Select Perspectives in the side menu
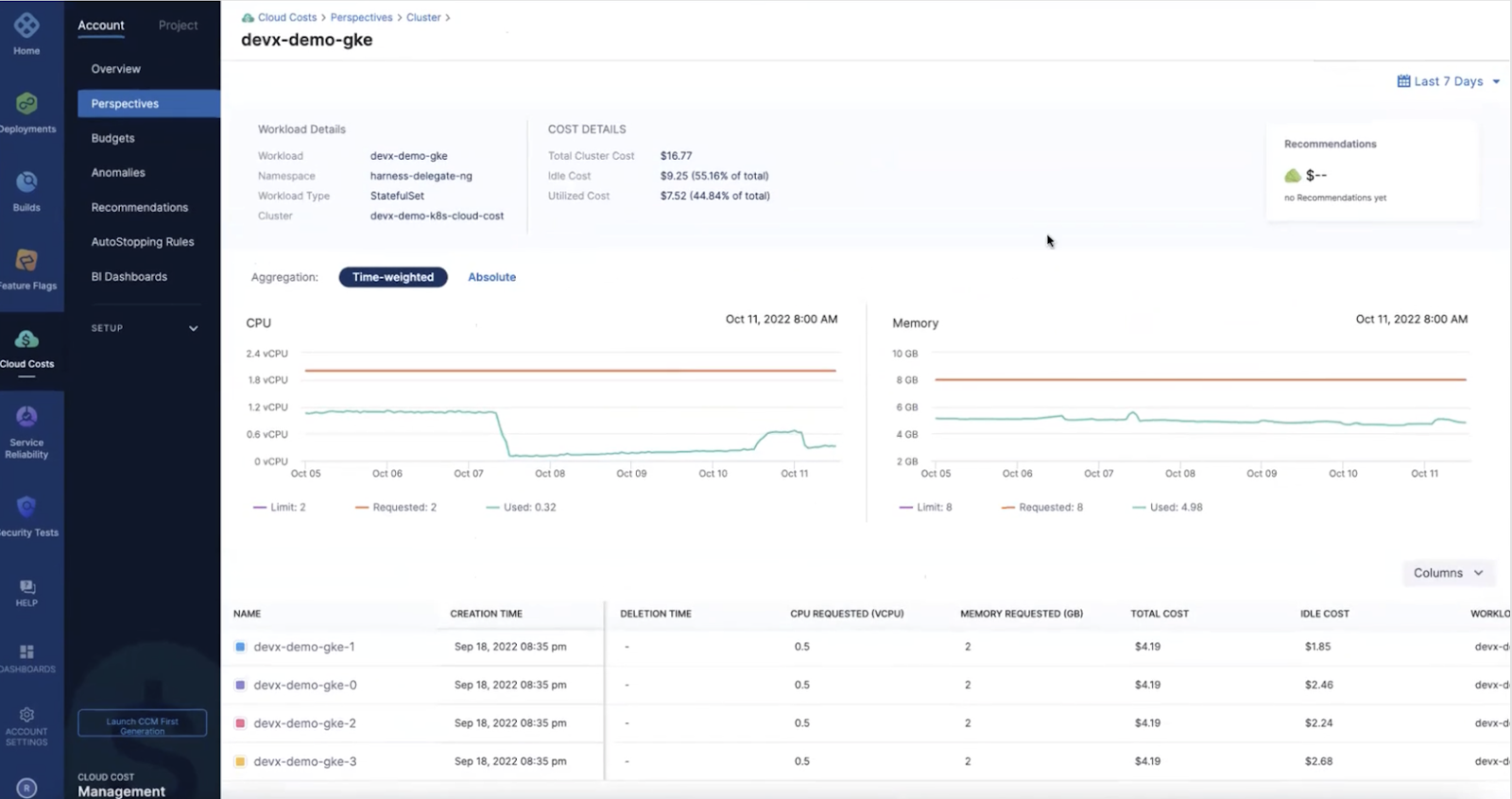The image size is (1512, 799). [148, 104]
